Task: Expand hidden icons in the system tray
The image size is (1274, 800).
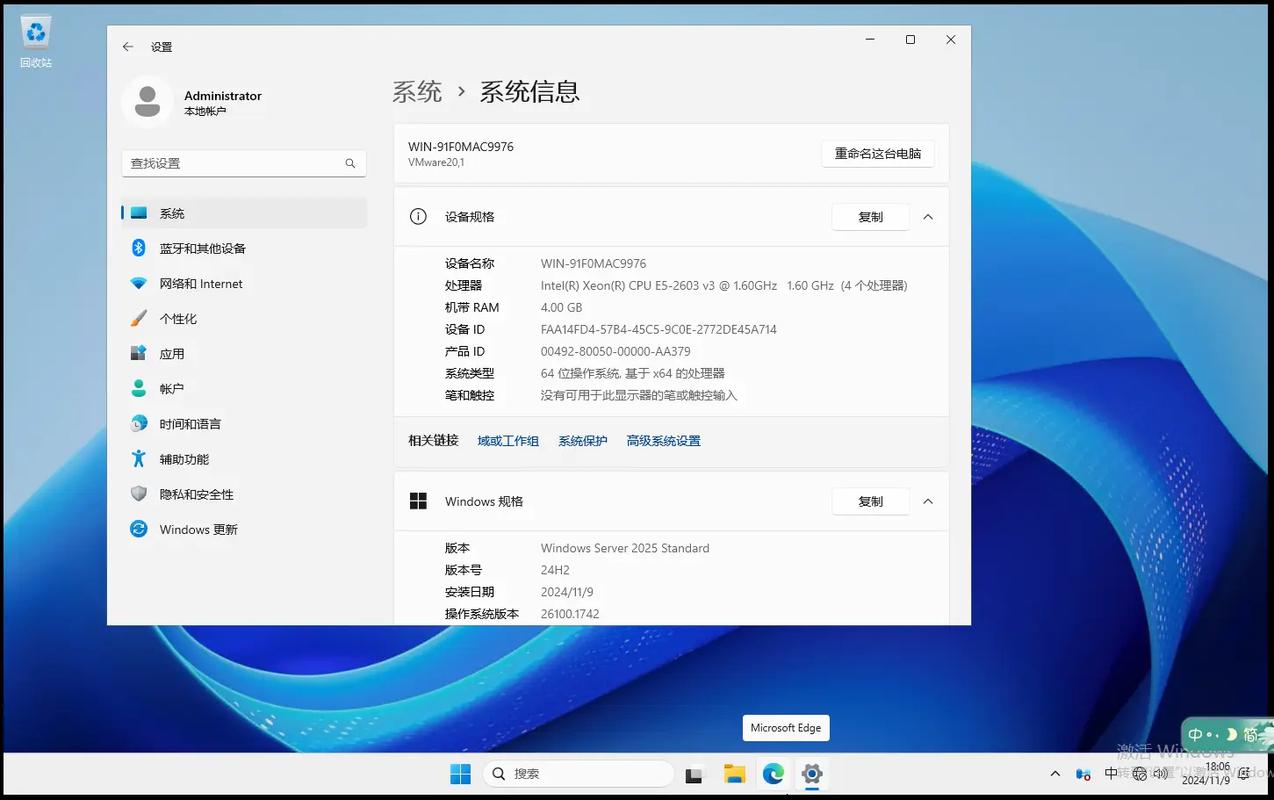Action: (1054, 773)
